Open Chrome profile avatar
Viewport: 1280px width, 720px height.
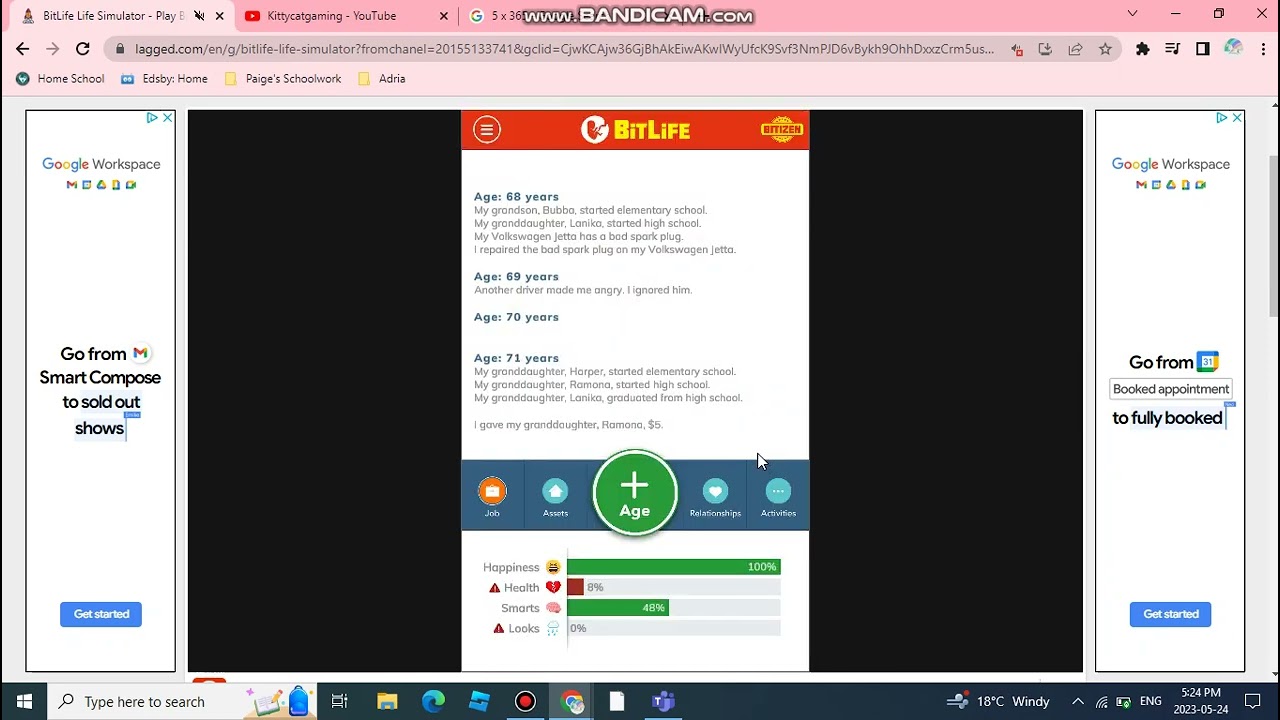[x=1233, y=49]
